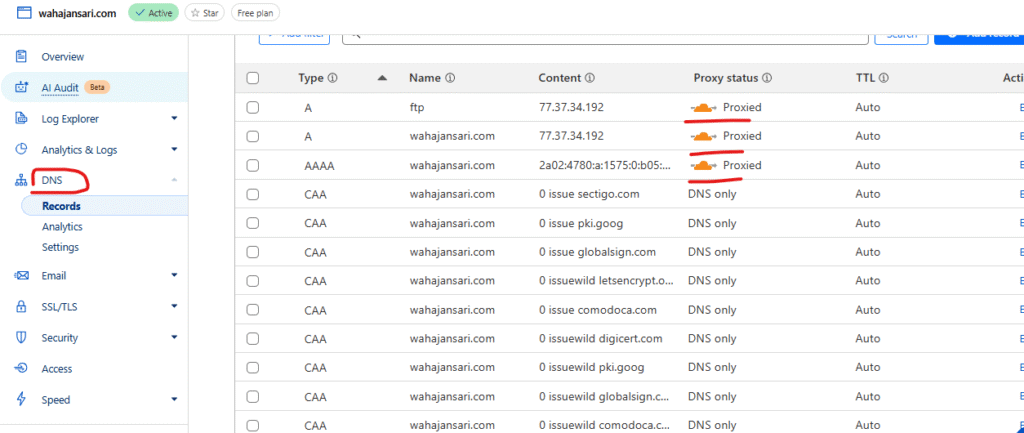Click the sort arrow in Type column
This screenshot has width=1024, height=433.
pyautogui.click(x=382, y=78)
